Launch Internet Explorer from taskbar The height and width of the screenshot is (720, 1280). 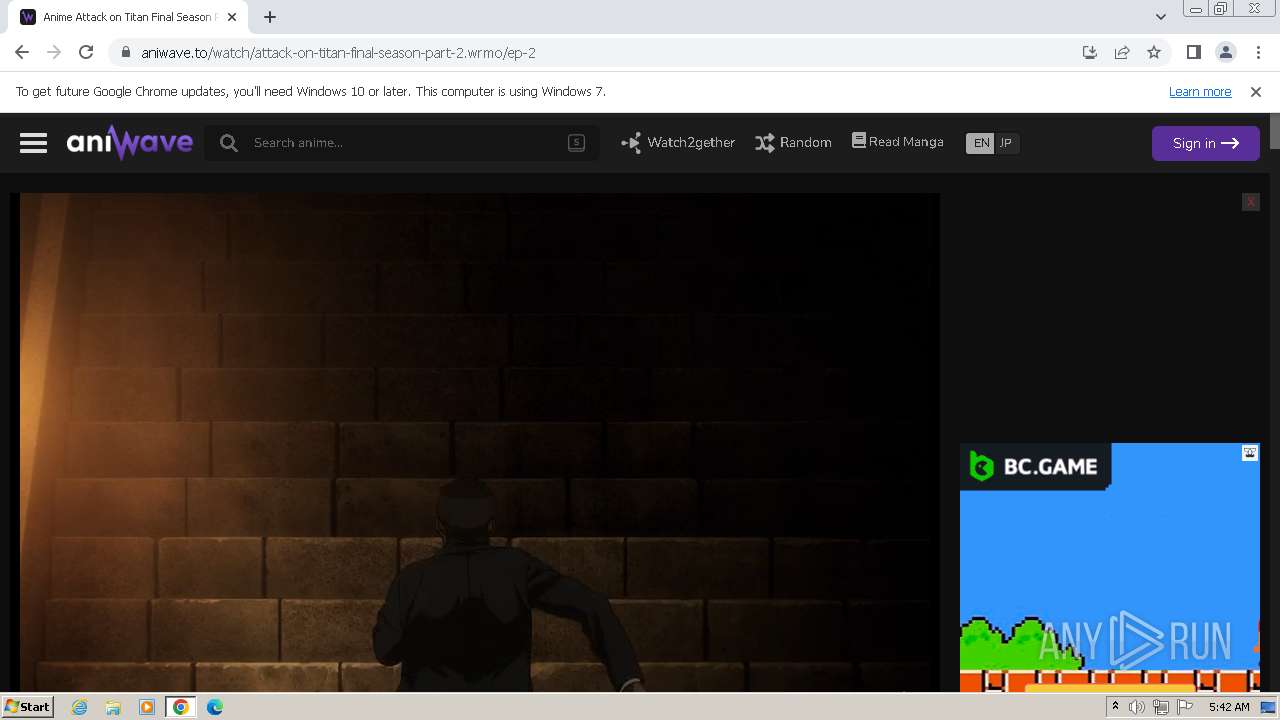(x=79, y=707)
